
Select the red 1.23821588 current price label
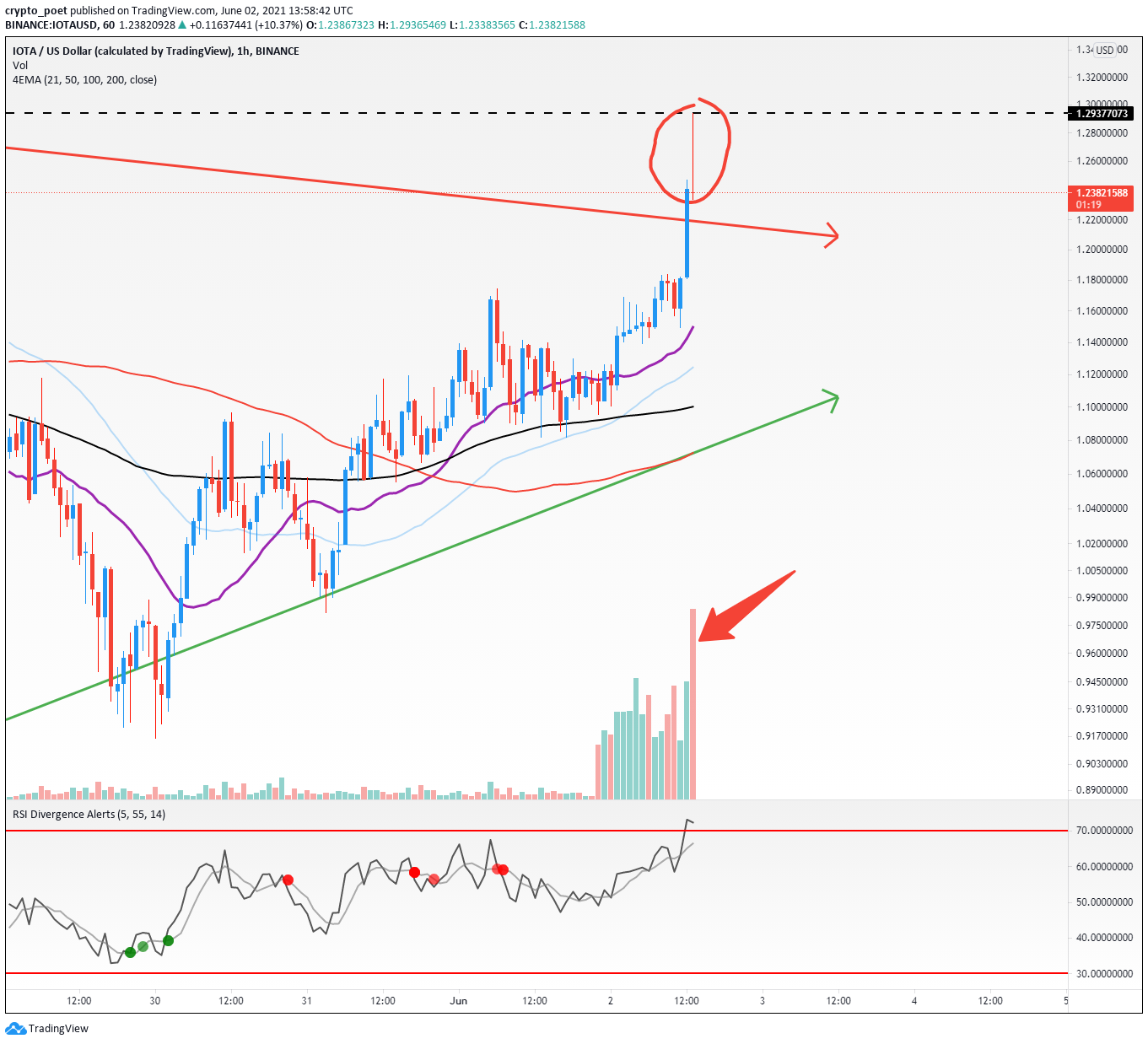[x=1102, y=193]
